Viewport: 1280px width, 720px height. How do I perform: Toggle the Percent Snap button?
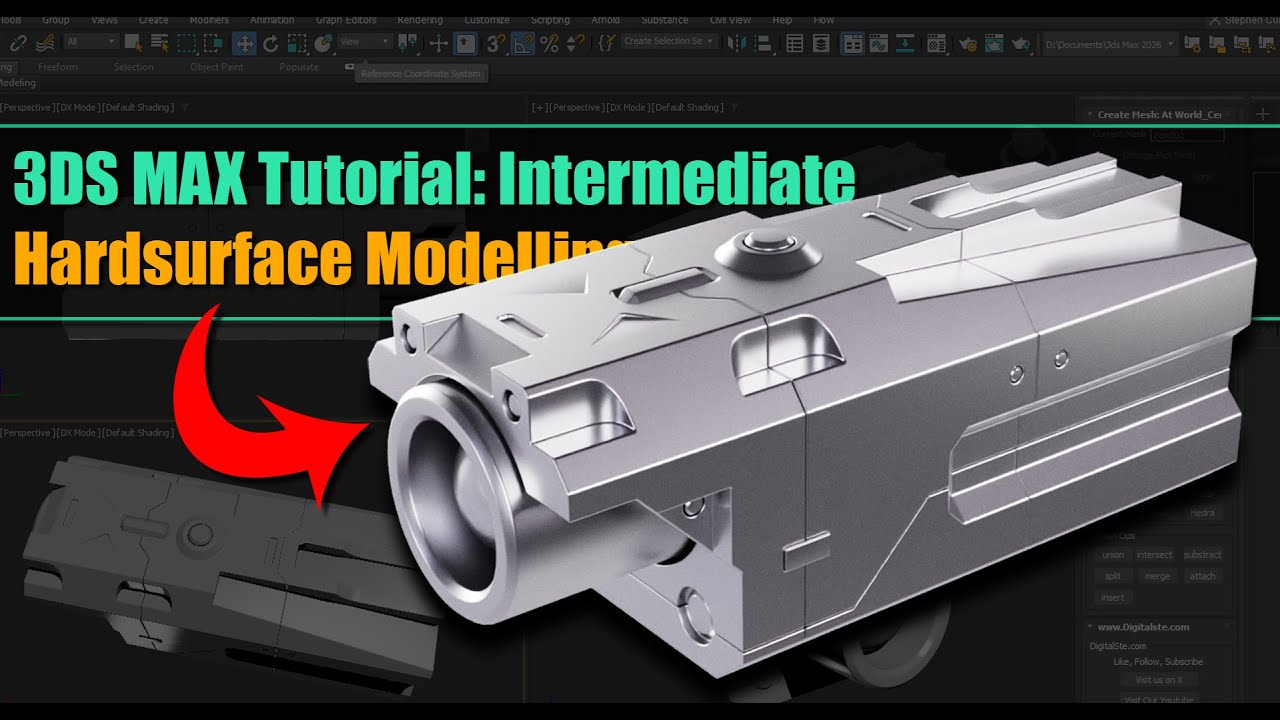[x=549, y=43]
